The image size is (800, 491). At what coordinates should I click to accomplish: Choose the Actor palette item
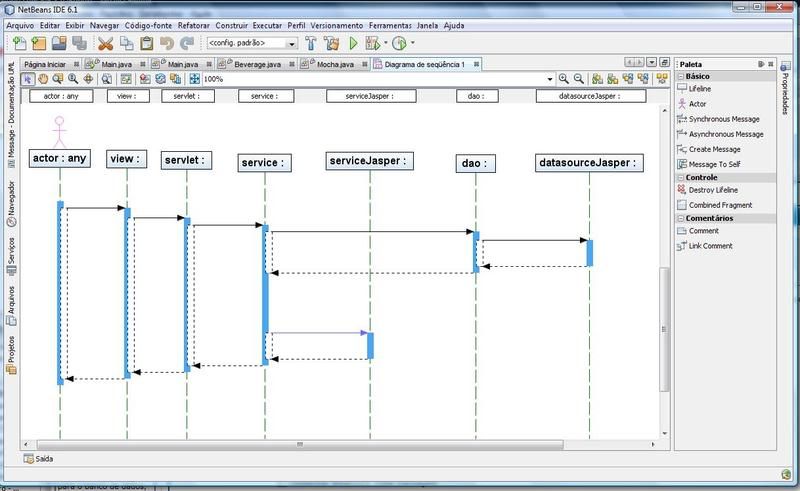click(x=696, y=104)
